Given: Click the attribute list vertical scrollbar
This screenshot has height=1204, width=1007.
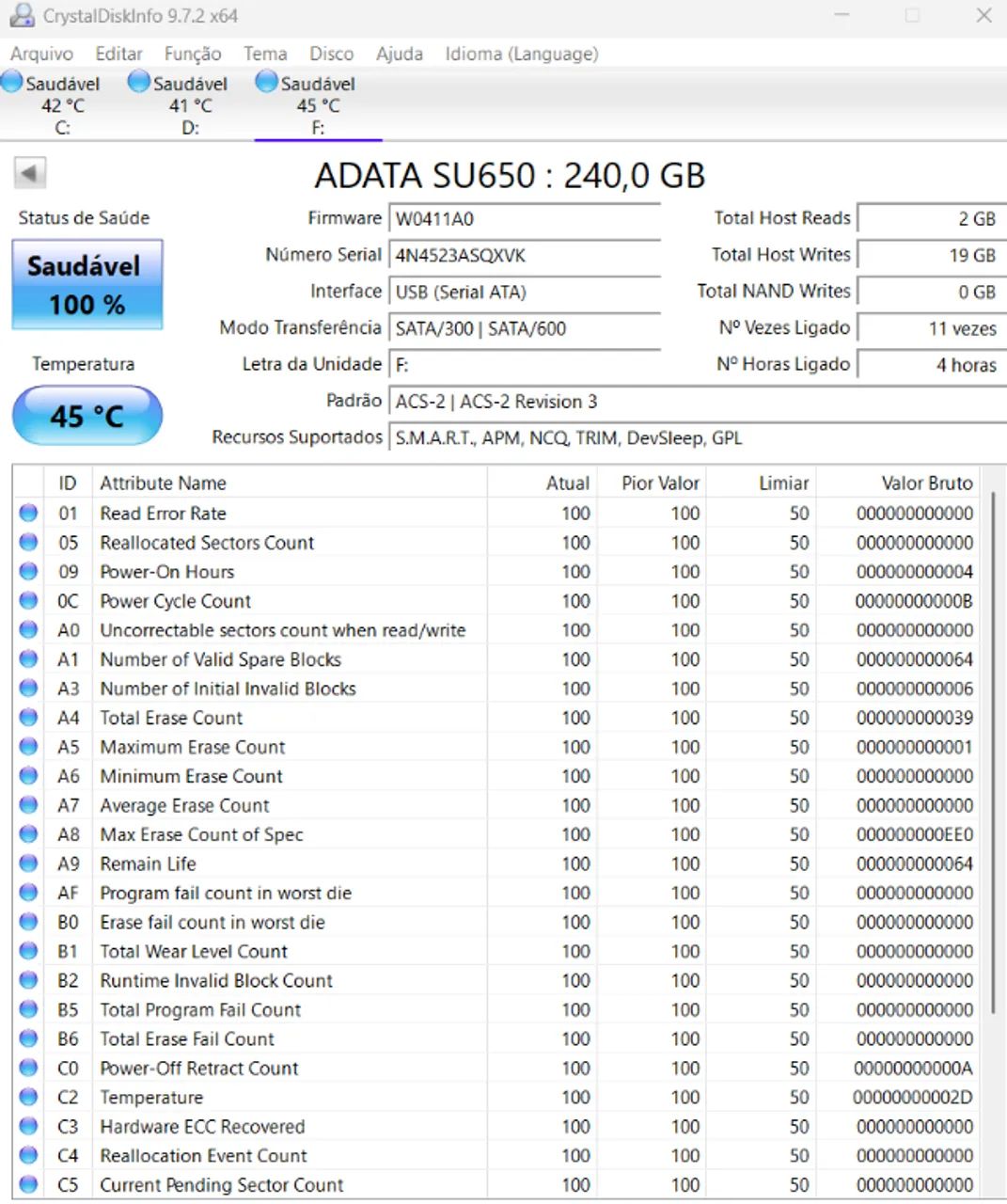Looking at the screenshot, I should point(991,752).
